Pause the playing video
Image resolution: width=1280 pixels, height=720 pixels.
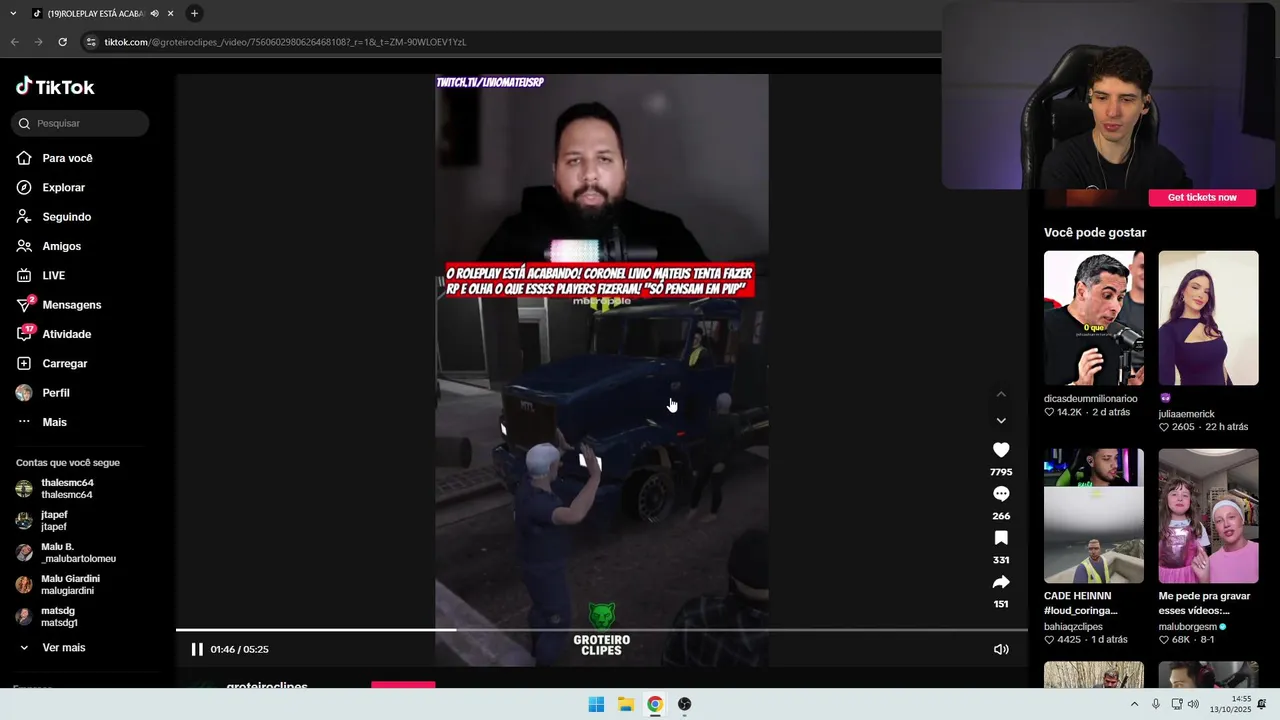click(197, 649)
